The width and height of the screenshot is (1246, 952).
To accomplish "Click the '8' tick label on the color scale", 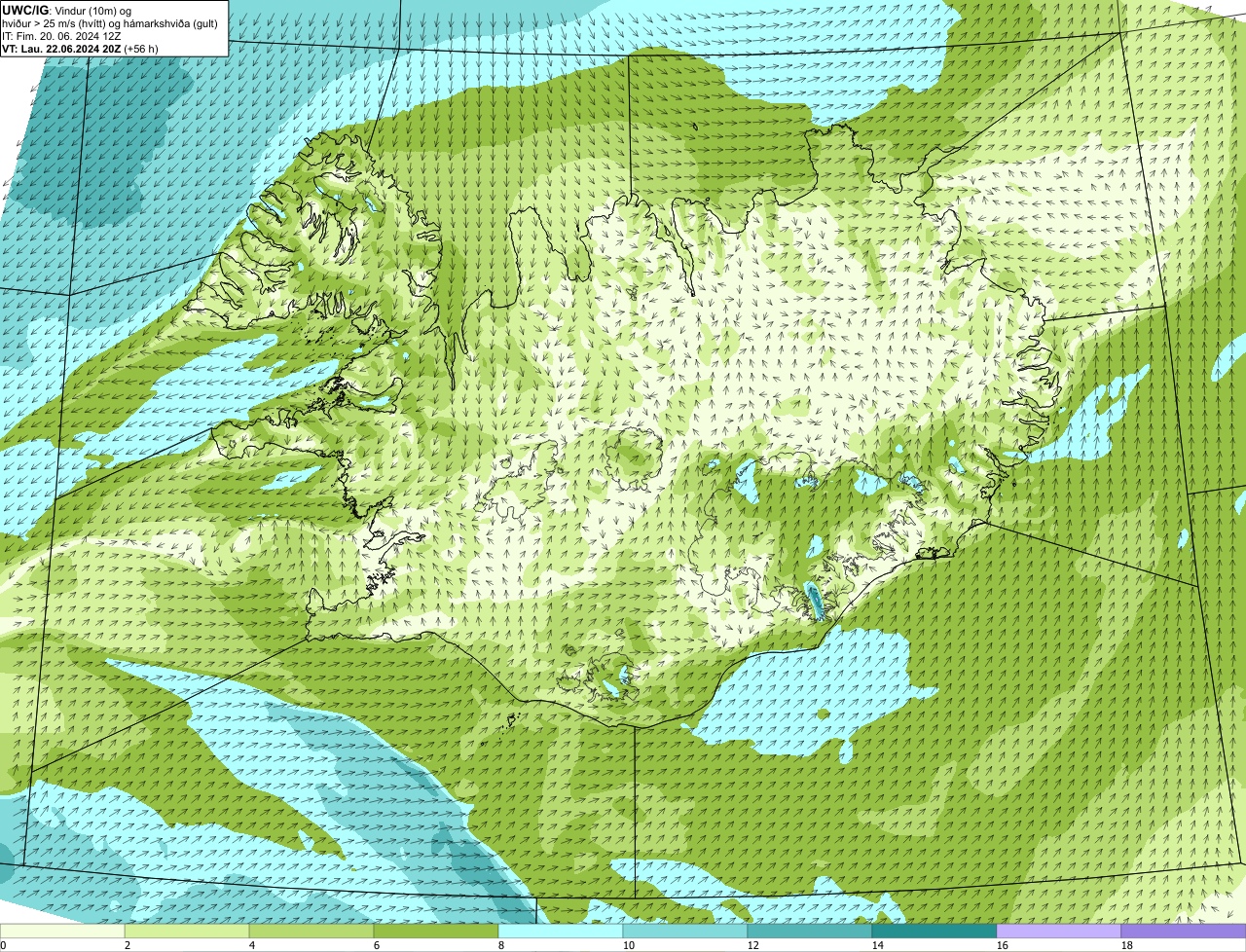I will pos(501,945).
